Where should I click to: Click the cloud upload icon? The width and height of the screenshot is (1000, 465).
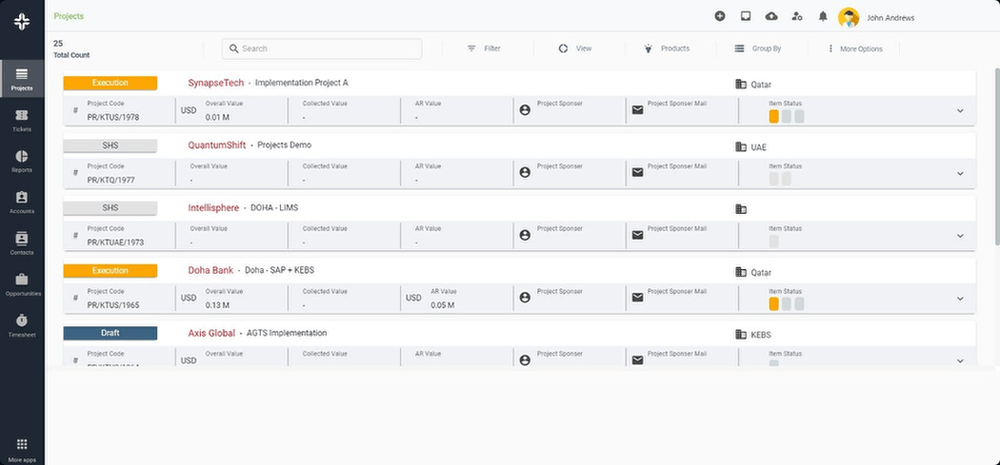(x=771, y=16)
